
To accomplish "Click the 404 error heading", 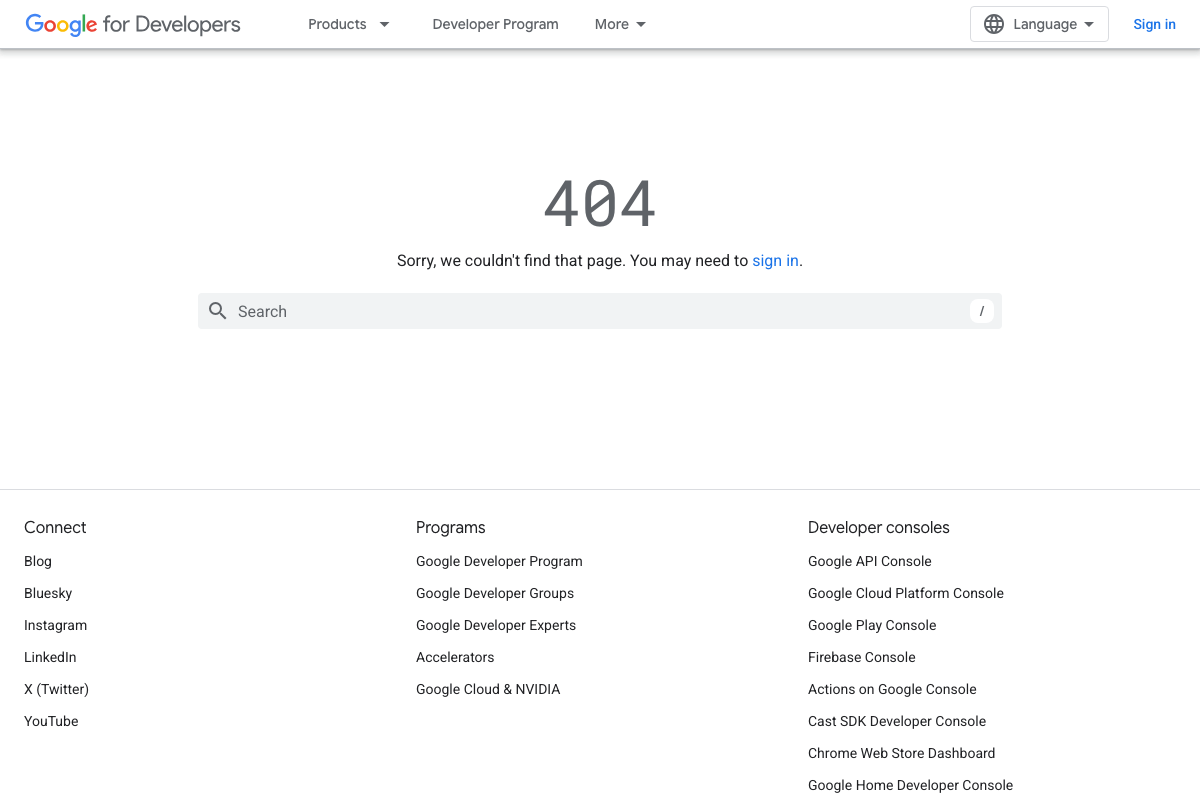I will click(600, 203).
